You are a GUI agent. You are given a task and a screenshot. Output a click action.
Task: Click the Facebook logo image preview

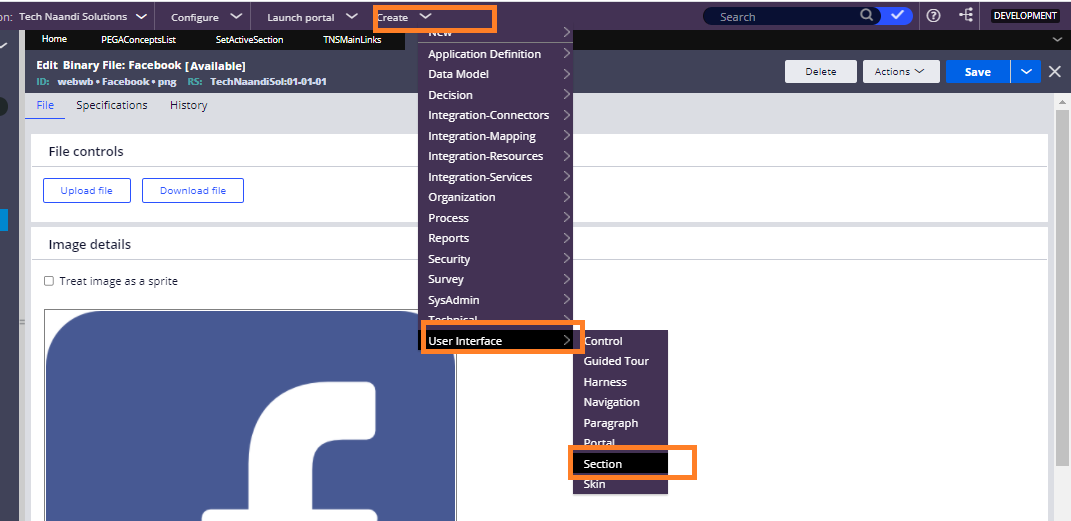click(x=250, y=415)
